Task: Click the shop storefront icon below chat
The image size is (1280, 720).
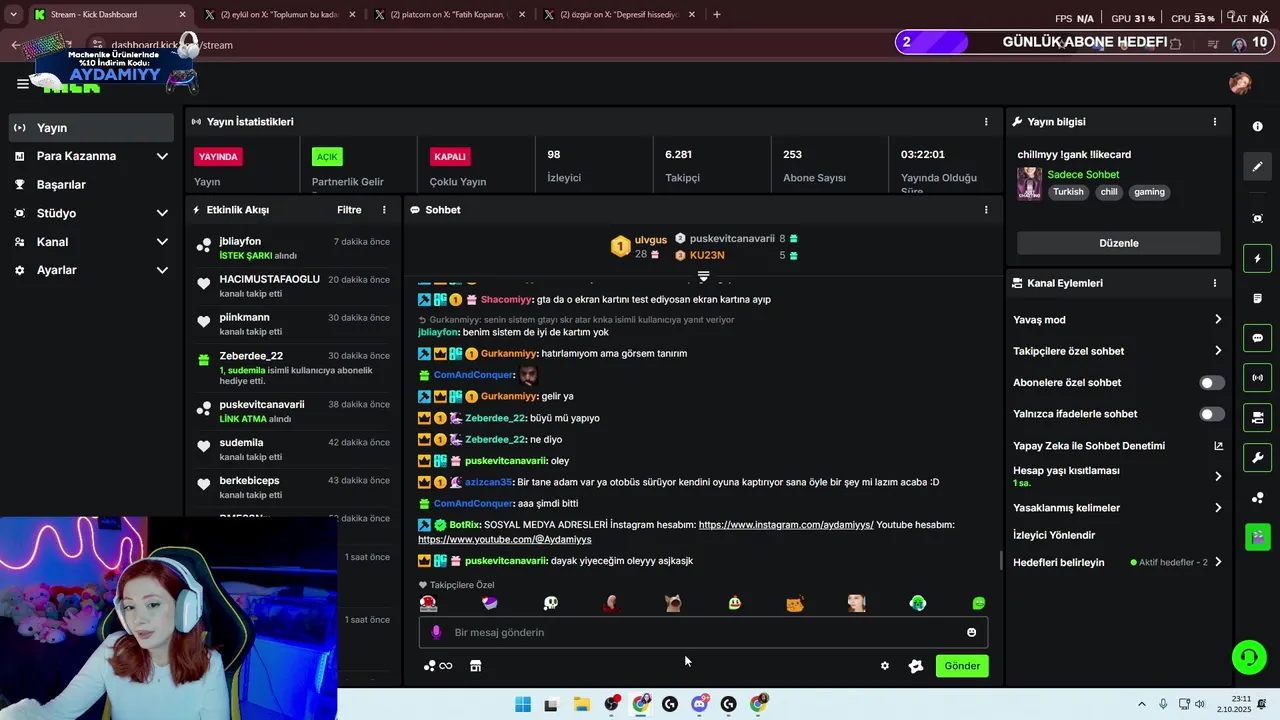Action: coord(476,666)
